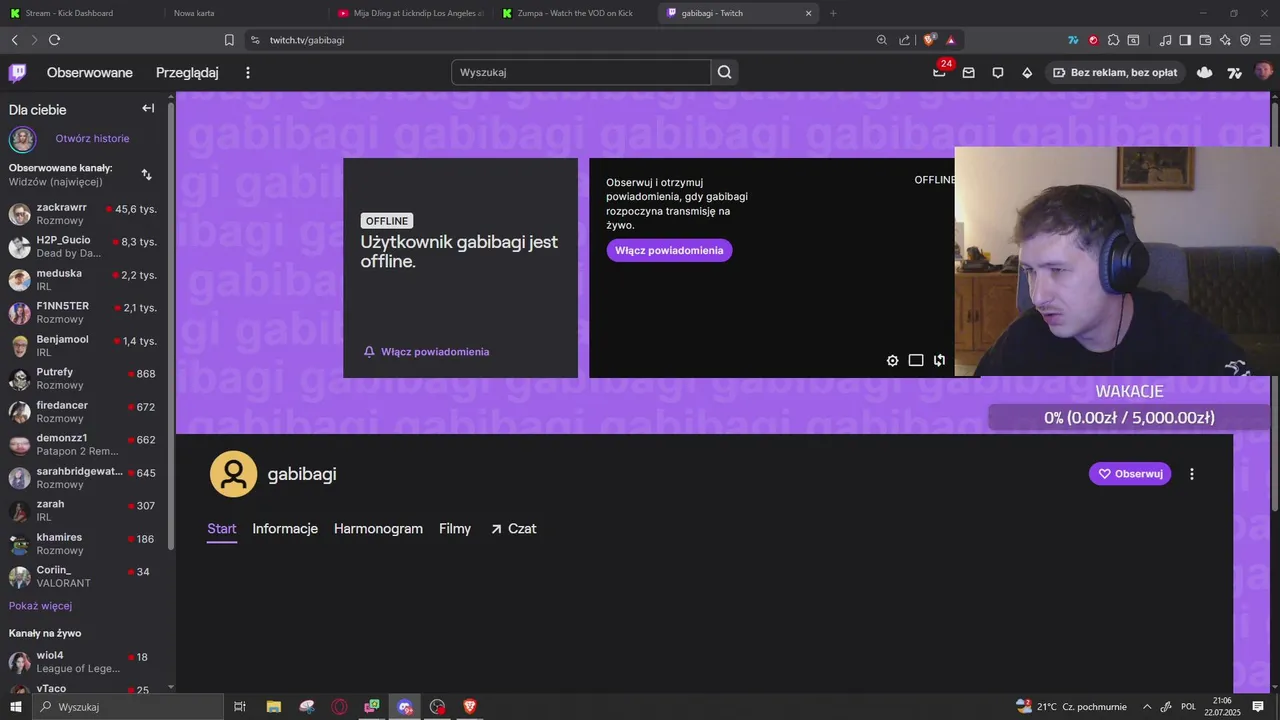Click Obserwowane in top navigation
Viewport: 1280px width, 720px height.
point(90,73)
